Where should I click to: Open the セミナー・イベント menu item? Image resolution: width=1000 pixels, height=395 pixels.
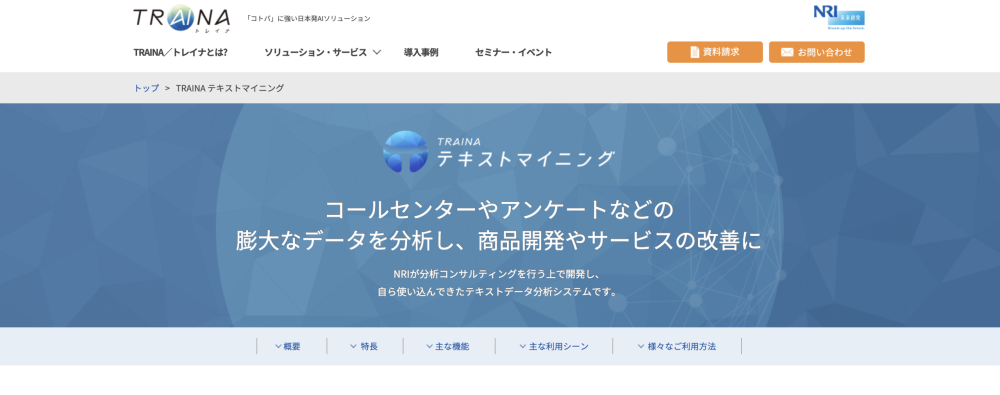coord(513,52)
